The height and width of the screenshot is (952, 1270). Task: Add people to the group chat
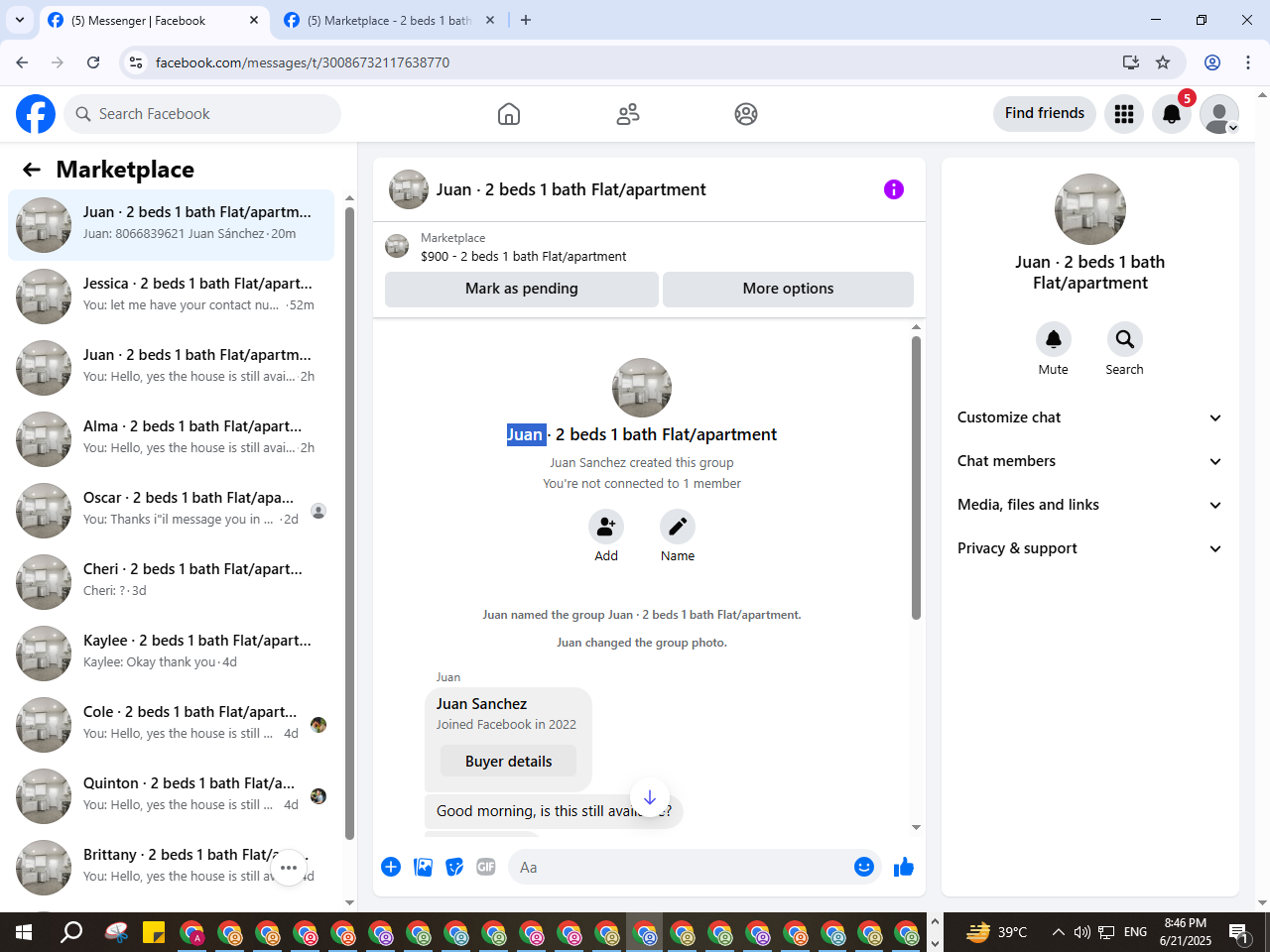[x=606, y=527]
